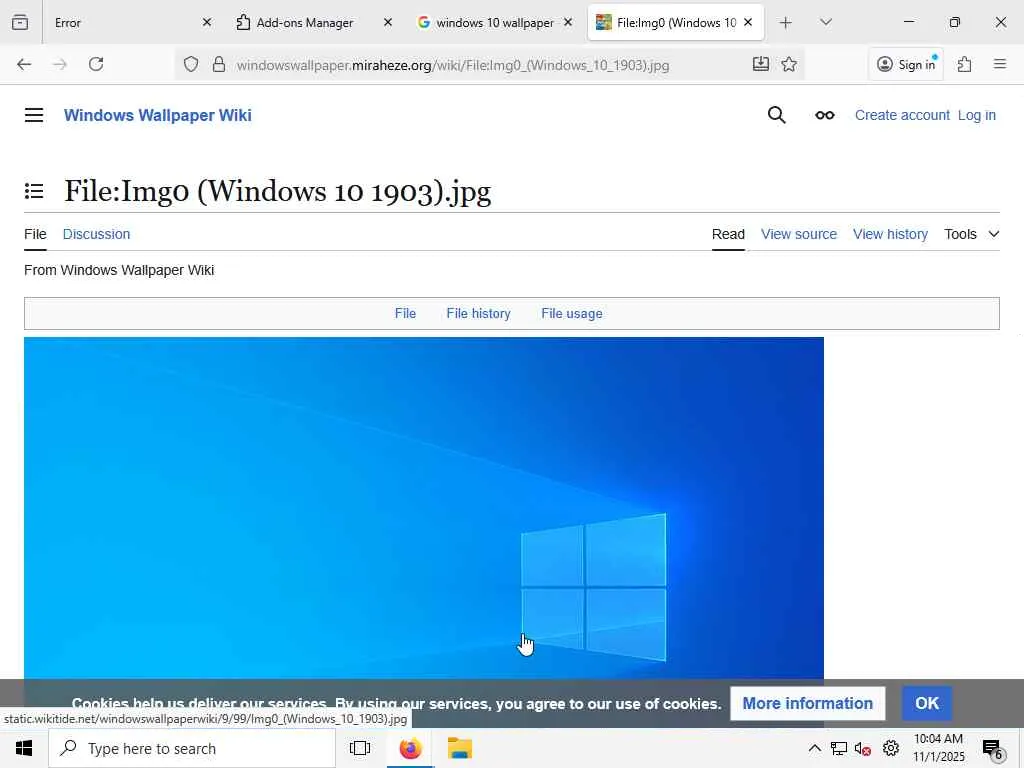Jump to File section link
The height and width of the screenshot is (768, 1024).
pyautogui.click(x=405, y=313)
